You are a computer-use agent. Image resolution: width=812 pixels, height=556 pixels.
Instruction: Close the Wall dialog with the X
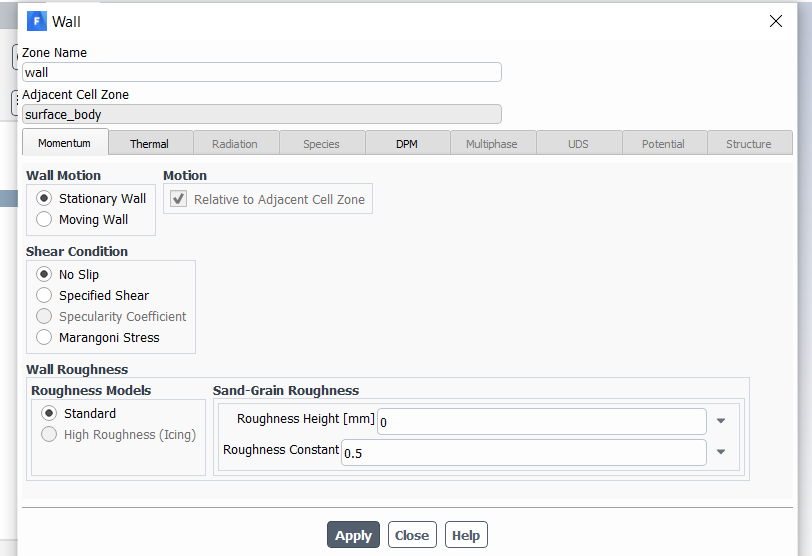[x=775, y=21]
